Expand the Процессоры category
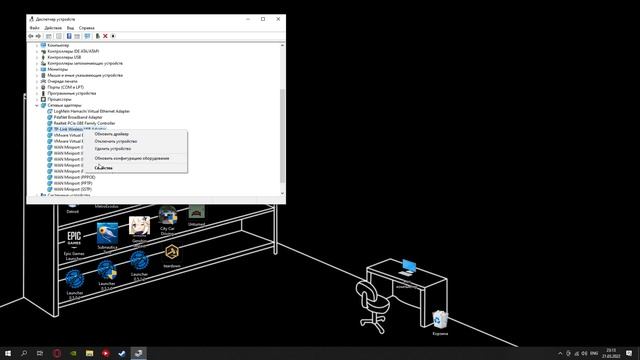This screenshot has width=640, height=360. pyautogui.click(x=37, y=99)
